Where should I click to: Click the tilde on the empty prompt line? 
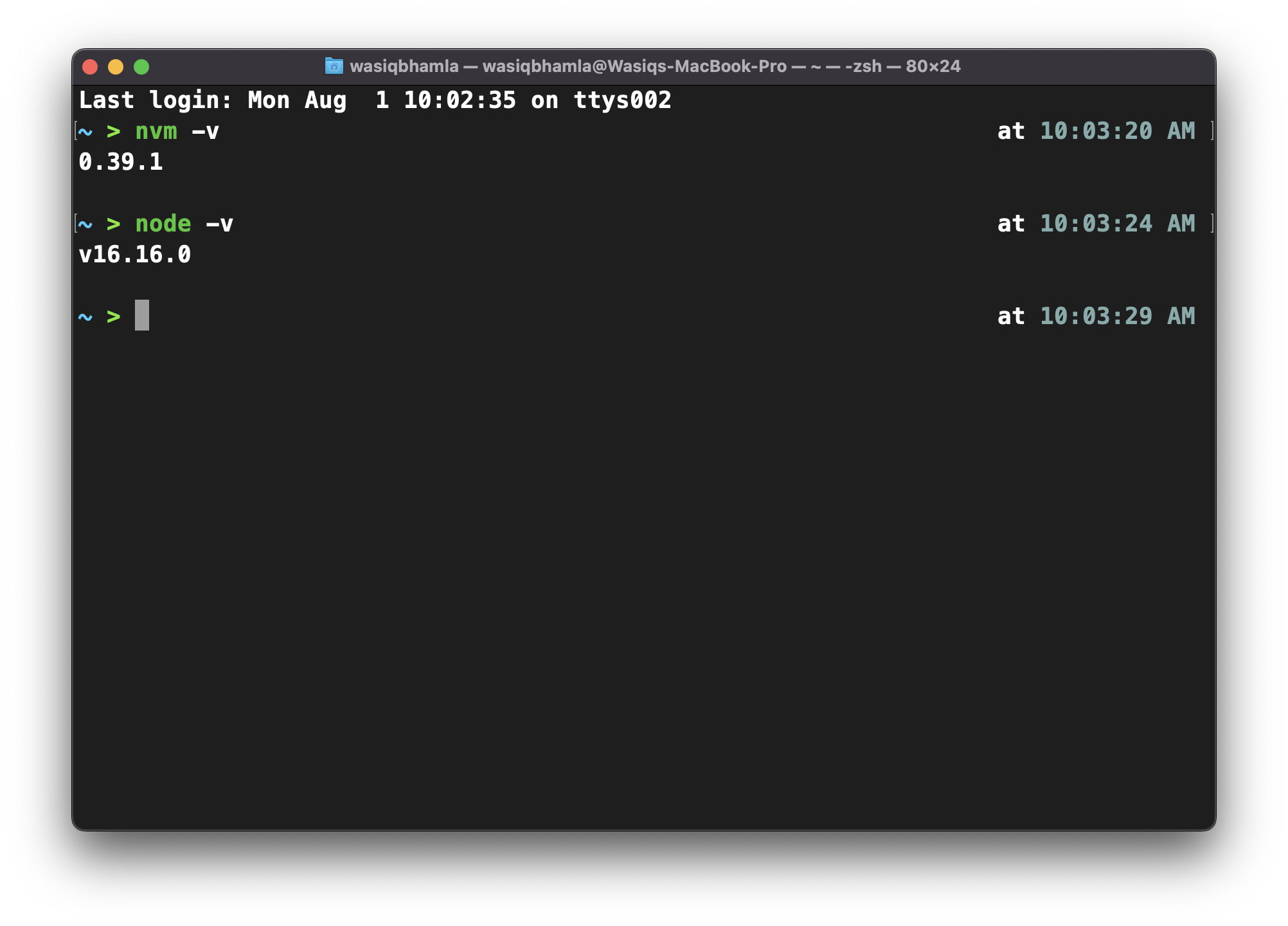tap(87, 316)
